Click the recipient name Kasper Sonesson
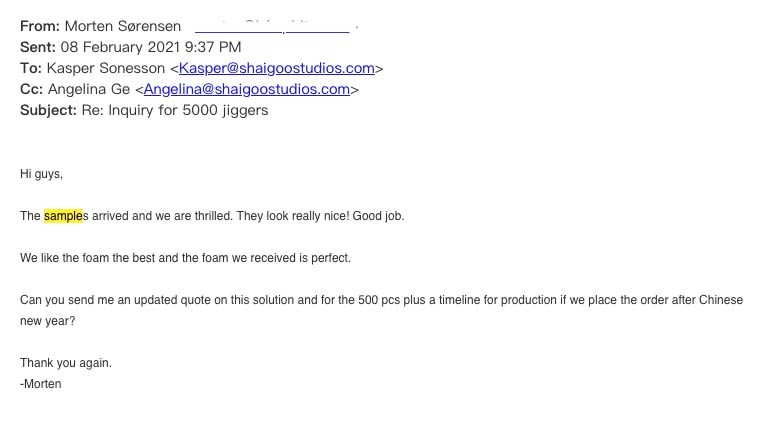784x444 pixels. tap(106, 68)
